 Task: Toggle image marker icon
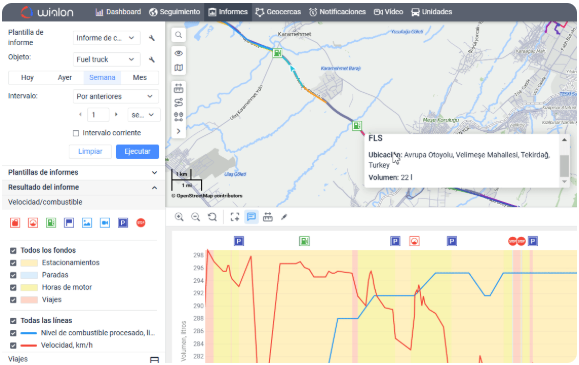coord(87,223)
